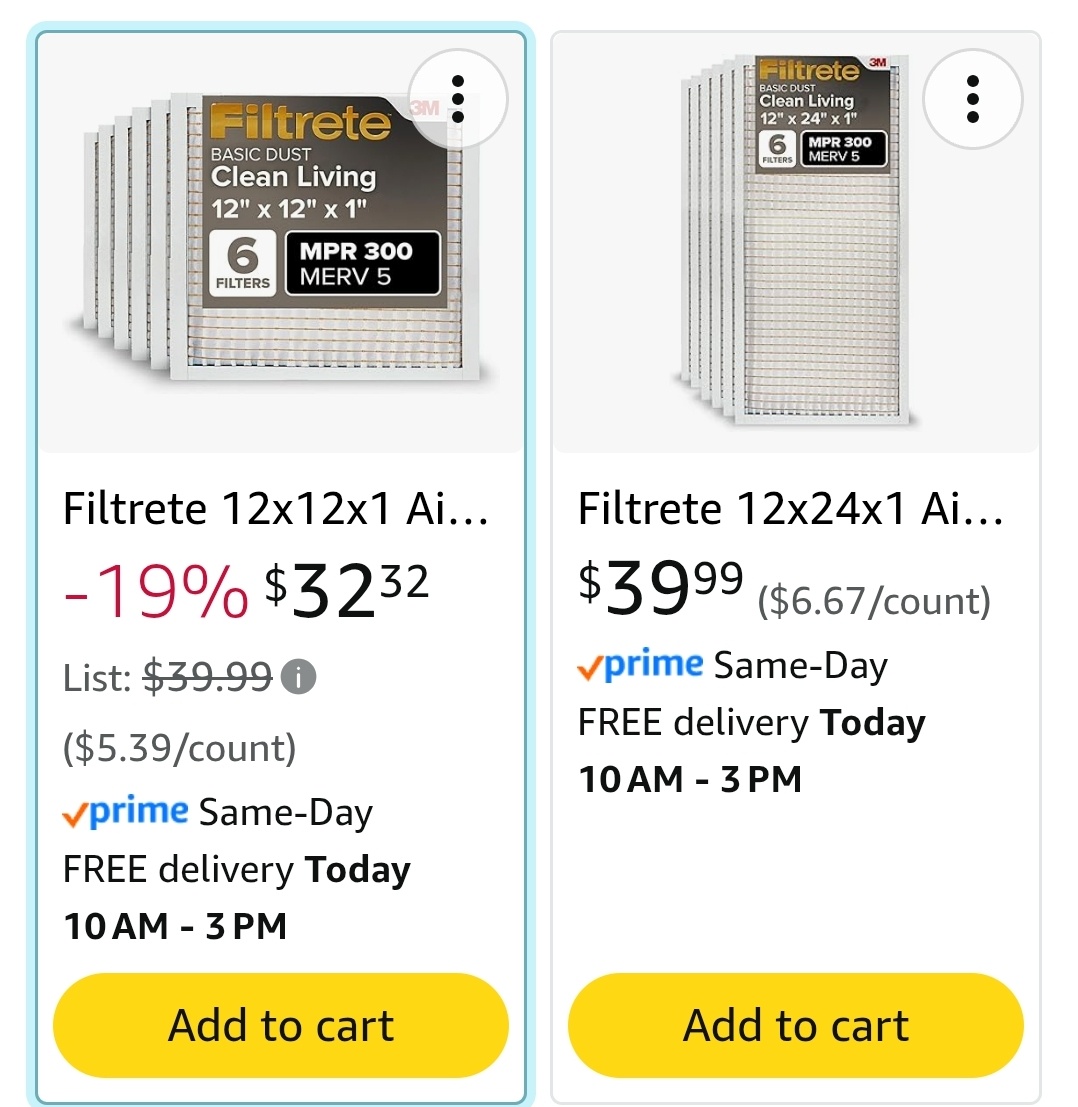Image resolution: width=1078 pixels, height=1107 pixels.
Task: Click 10 AM - 3 PM window on left card
Action: point(175,926)
